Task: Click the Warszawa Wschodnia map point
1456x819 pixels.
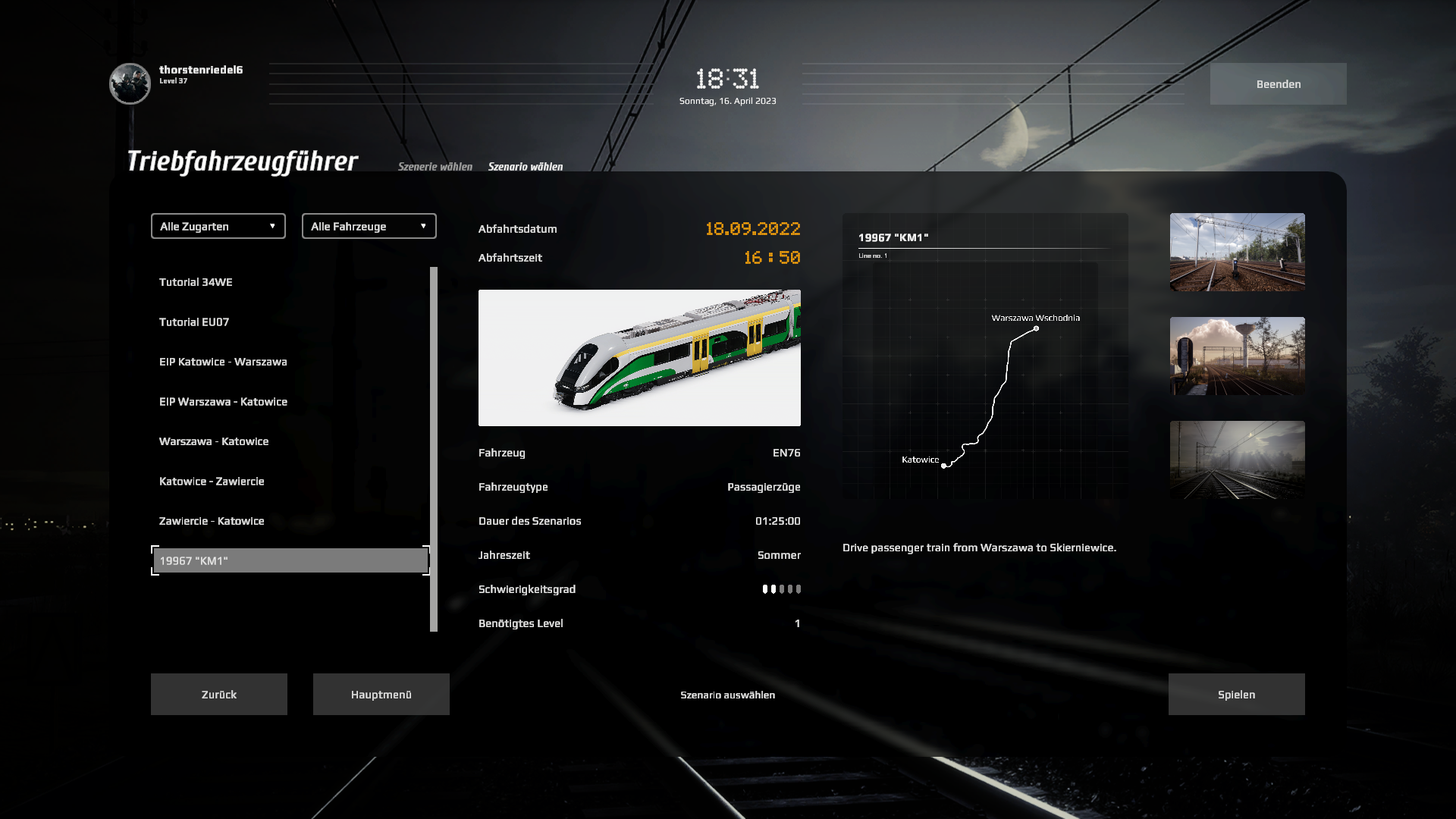Action: (x=1036, y=328)
